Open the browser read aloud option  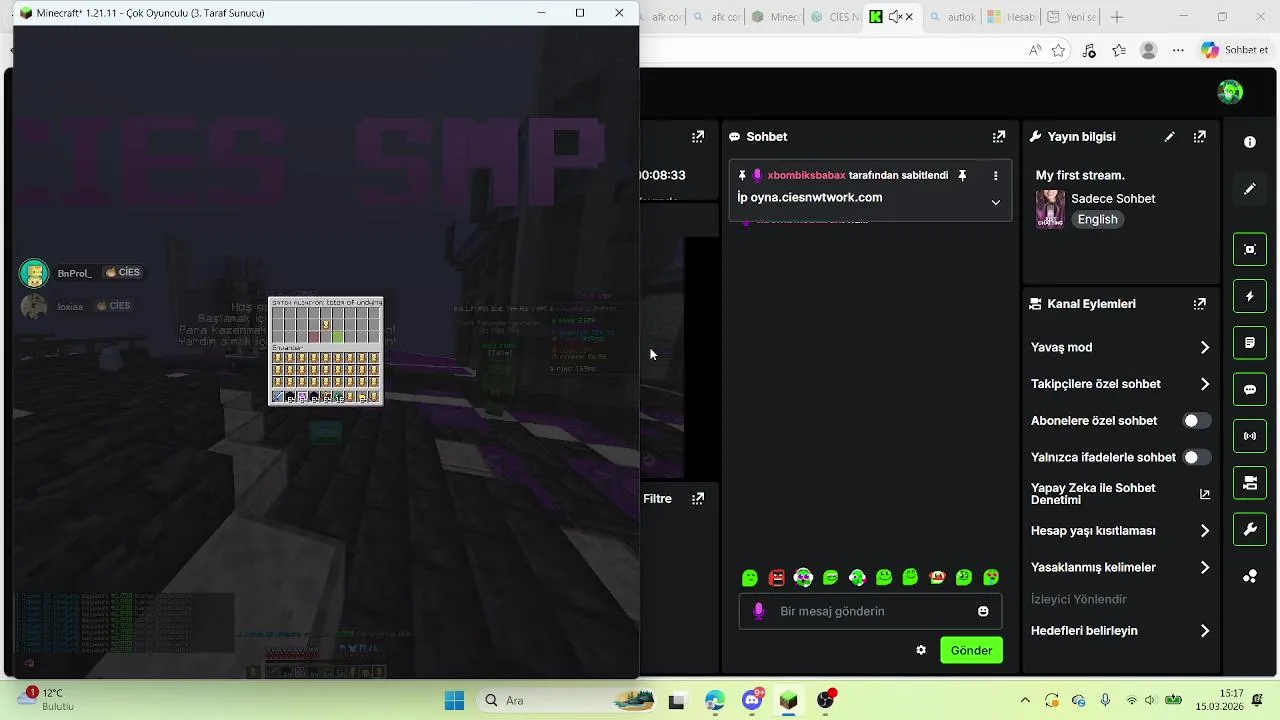coord(1034,50)
